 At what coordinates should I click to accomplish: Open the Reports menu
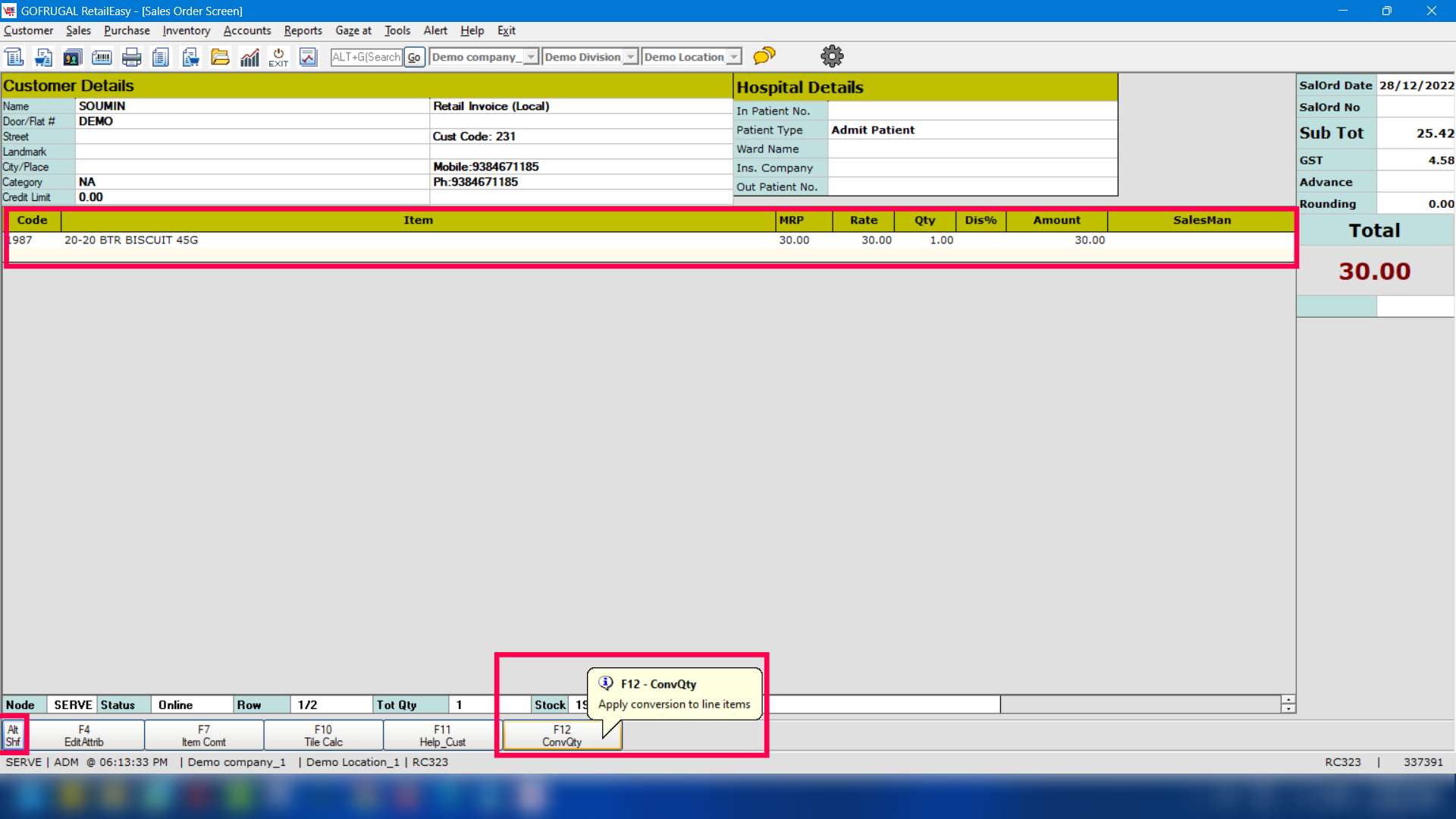(303, 30)
